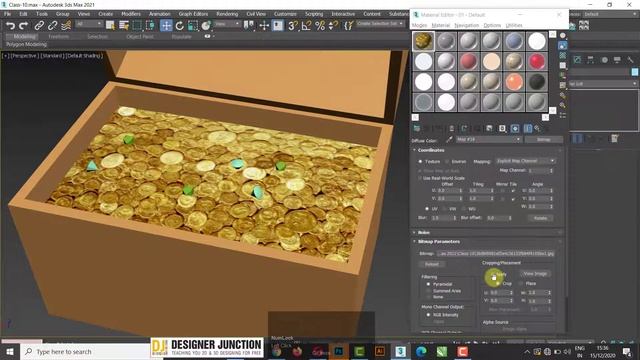Open the selection filter All dropdown
The image size is (640, 360).
(89, 24)
